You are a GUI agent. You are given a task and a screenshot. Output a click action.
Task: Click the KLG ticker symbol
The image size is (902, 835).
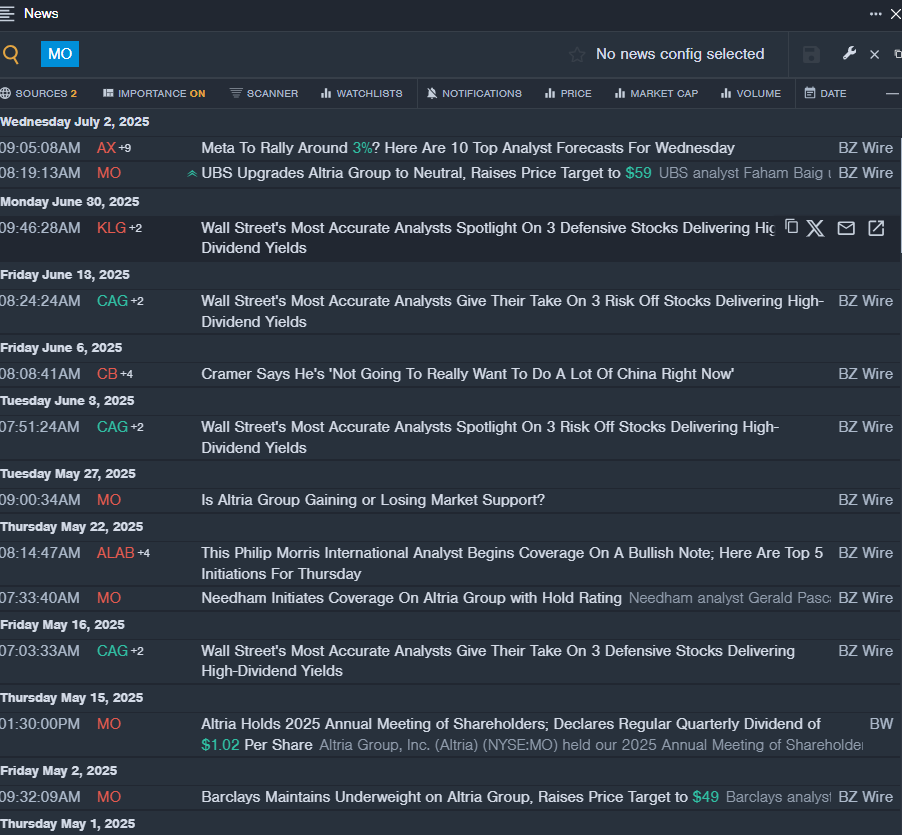click(x=112, y=228)
